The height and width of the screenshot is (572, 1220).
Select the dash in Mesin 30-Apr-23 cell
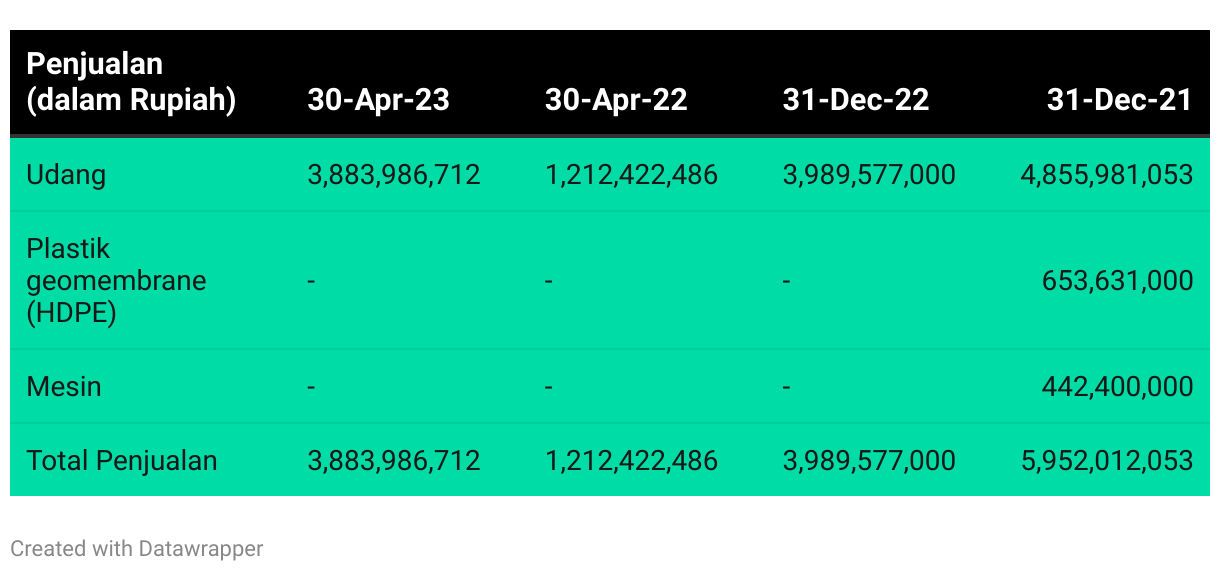[312, 386]
